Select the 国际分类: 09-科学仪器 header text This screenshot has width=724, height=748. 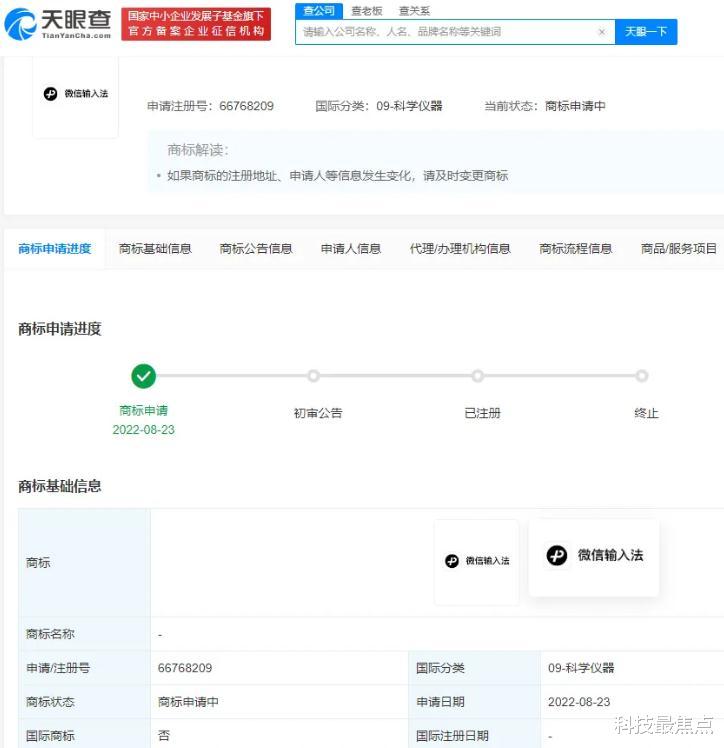coord(379,106)
